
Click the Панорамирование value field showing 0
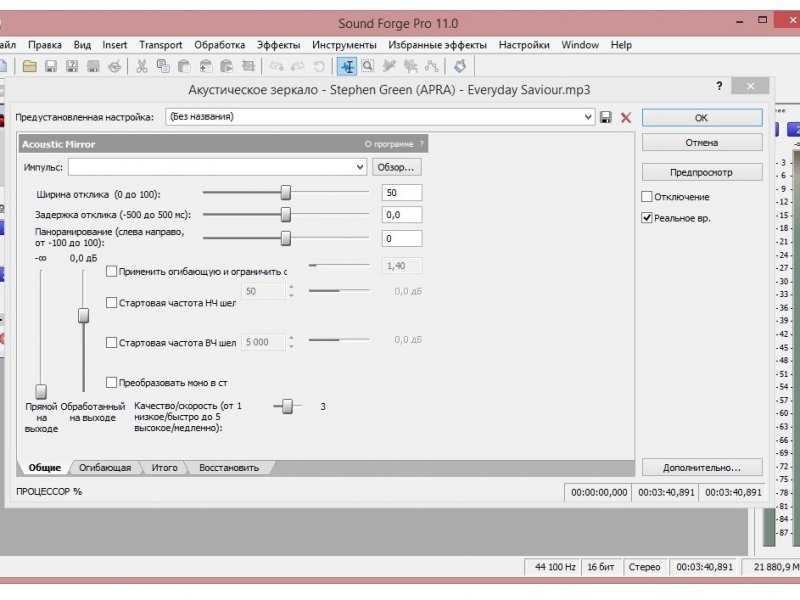tap(402, 238)
